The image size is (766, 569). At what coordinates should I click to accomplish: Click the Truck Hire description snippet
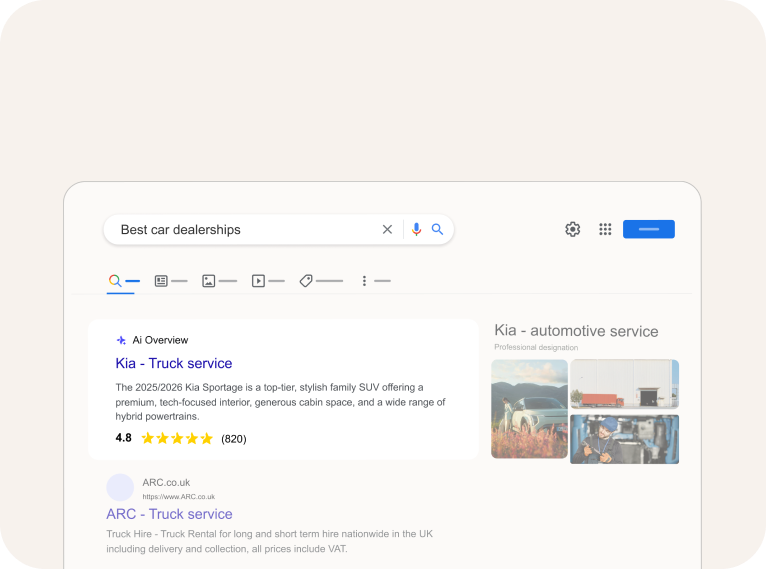coord(270,541)
